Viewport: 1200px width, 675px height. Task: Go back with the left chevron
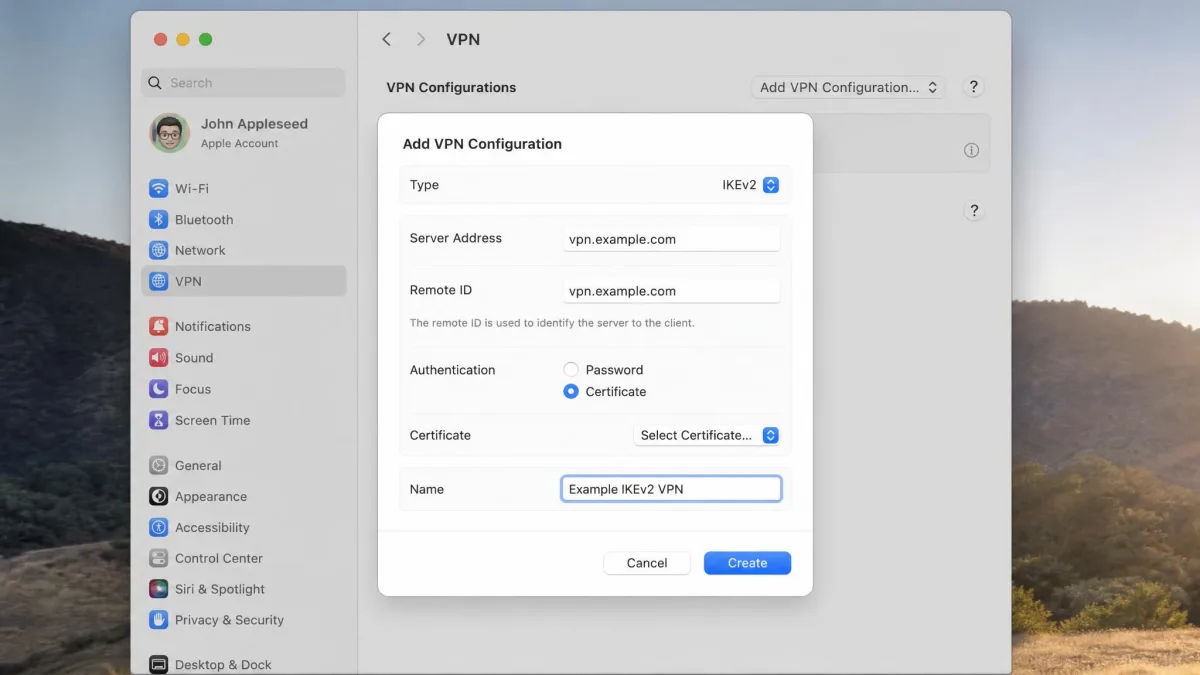[x=386, y=39]
